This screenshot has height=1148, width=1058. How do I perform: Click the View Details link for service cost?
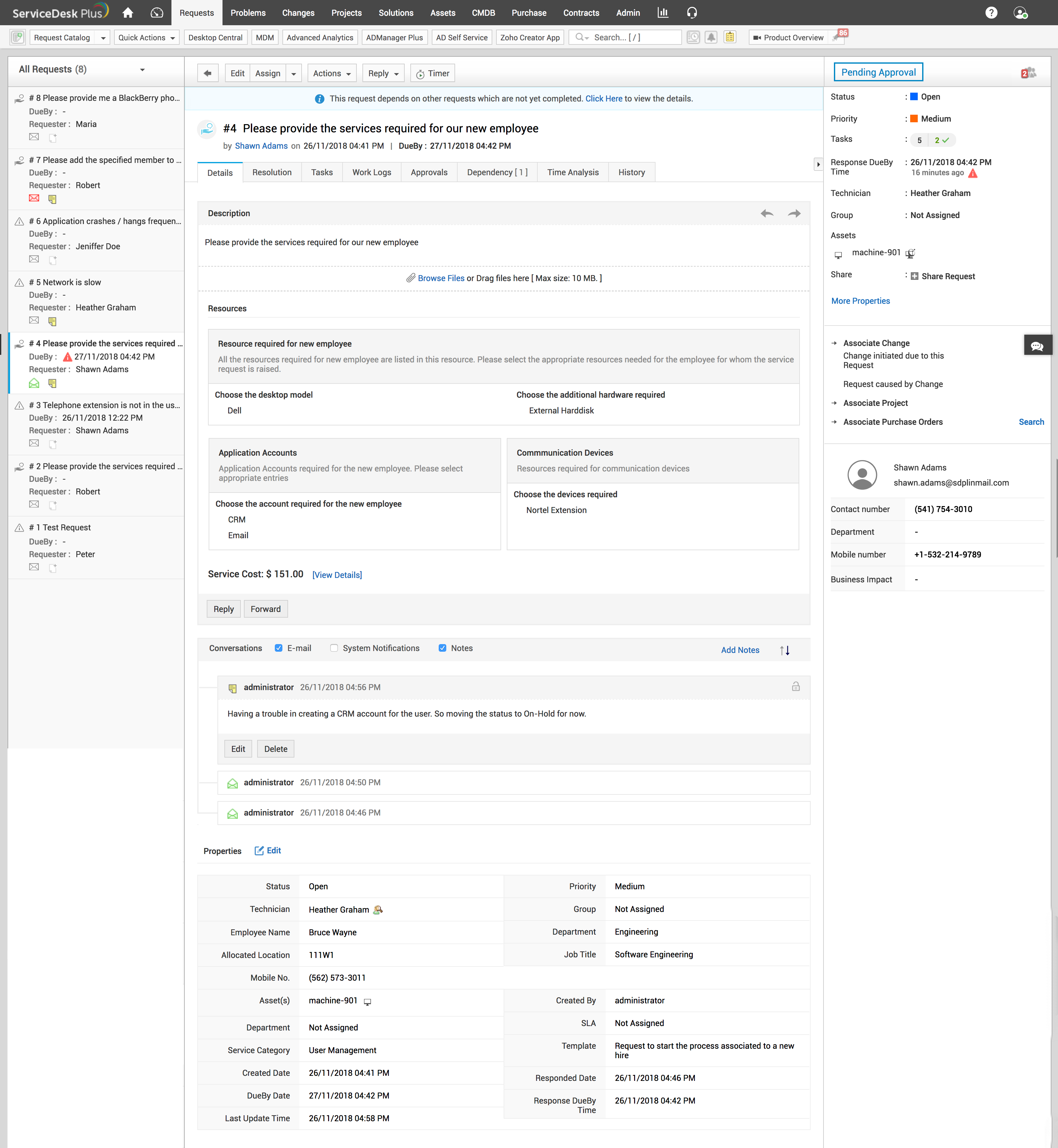337,575
